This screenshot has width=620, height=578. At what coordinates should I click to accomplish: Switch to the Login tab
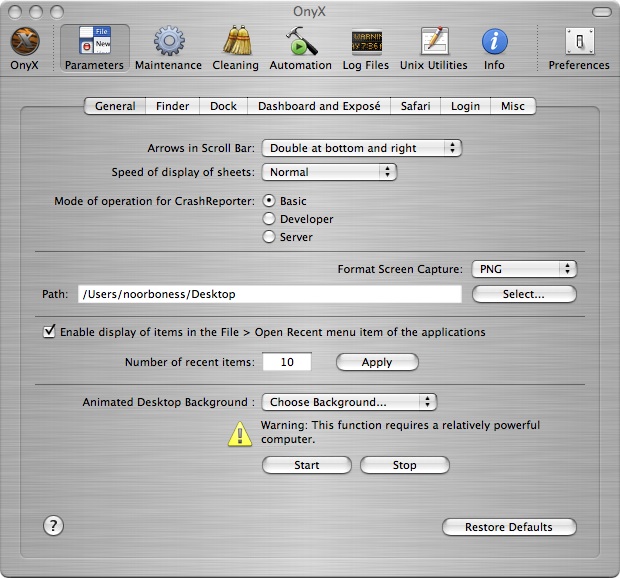click(x=465, y=106)
